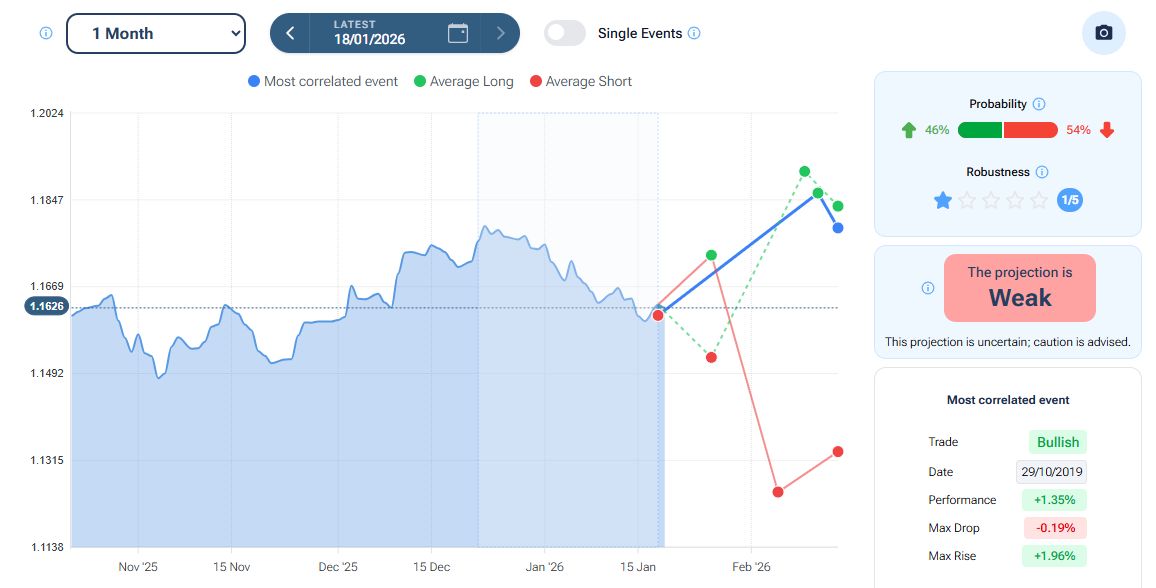Click the Bullish trade badge

click(1057, 442)
